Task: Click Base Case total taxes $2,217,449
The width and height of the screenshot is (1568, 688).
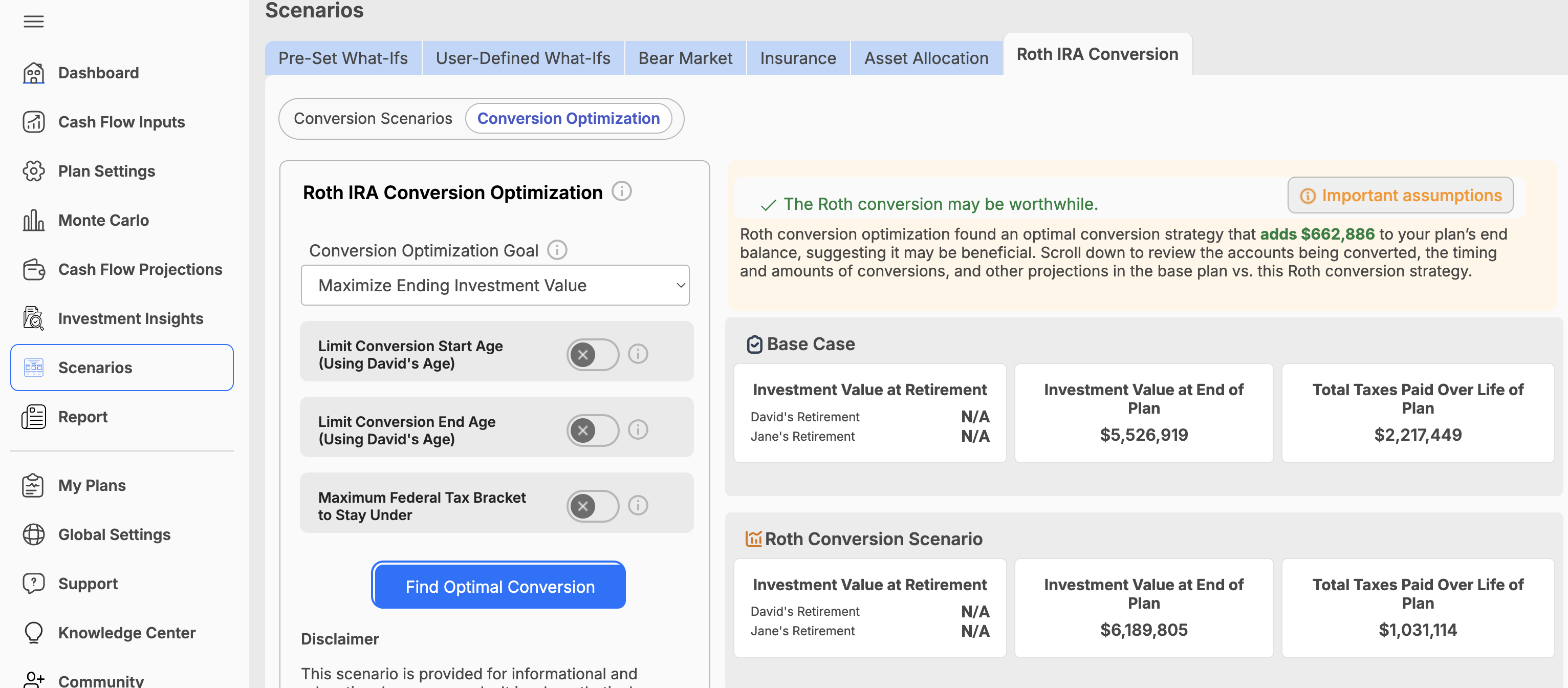Action: coord(1417,435)
